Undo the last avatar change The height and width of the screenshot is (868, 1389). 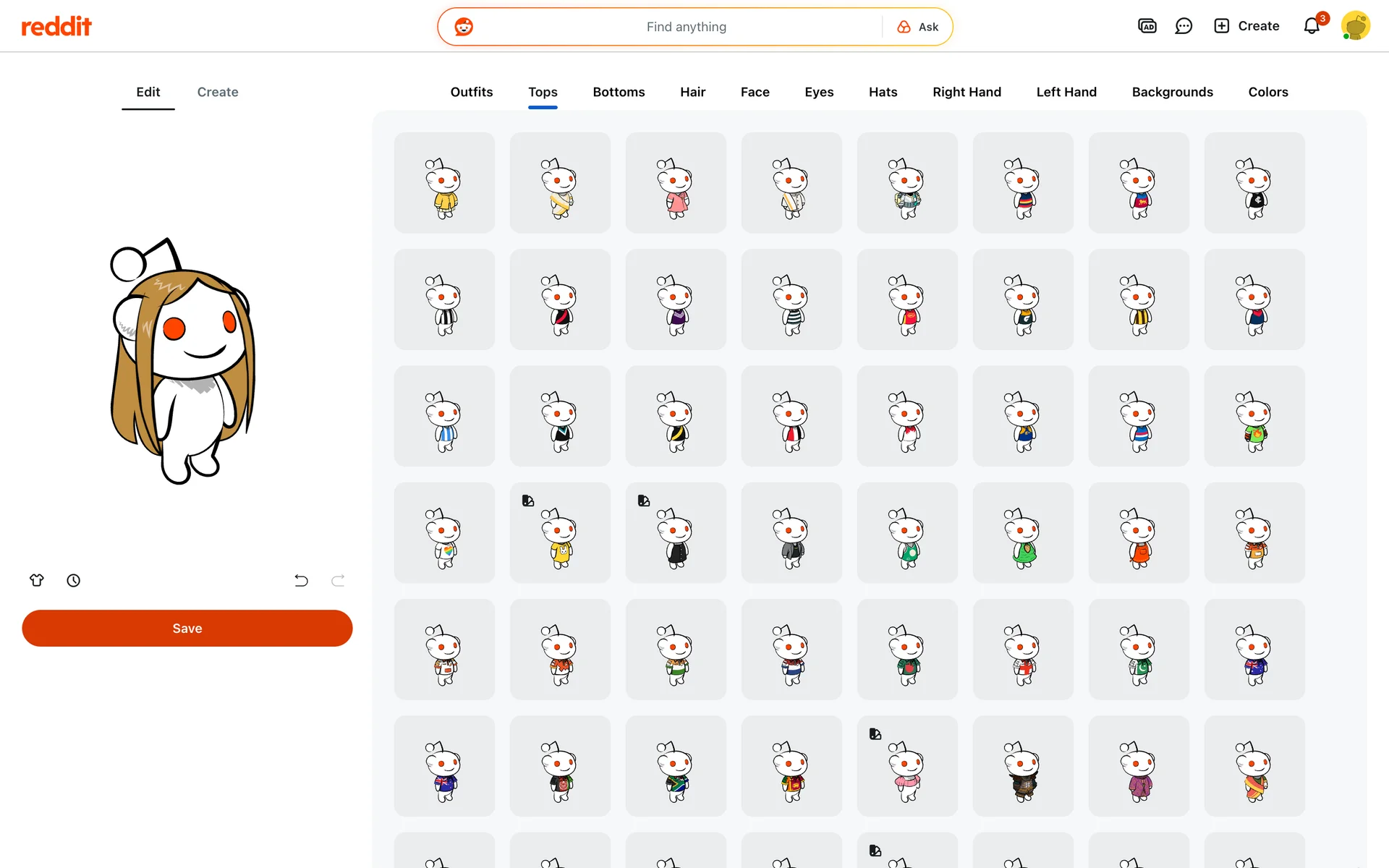click(301, 580)
